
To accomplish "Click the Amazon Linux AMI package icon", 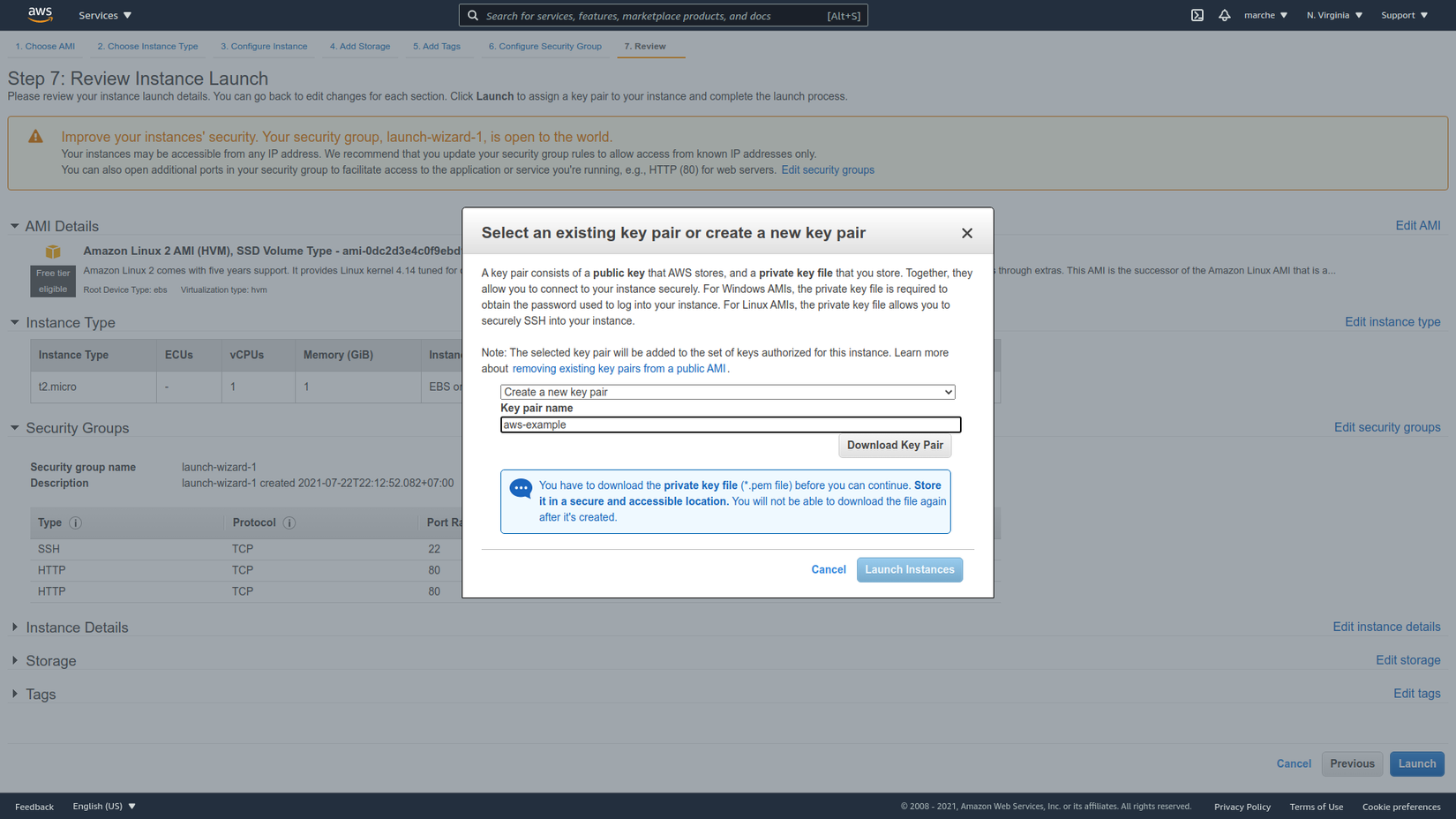I will 53,252.
